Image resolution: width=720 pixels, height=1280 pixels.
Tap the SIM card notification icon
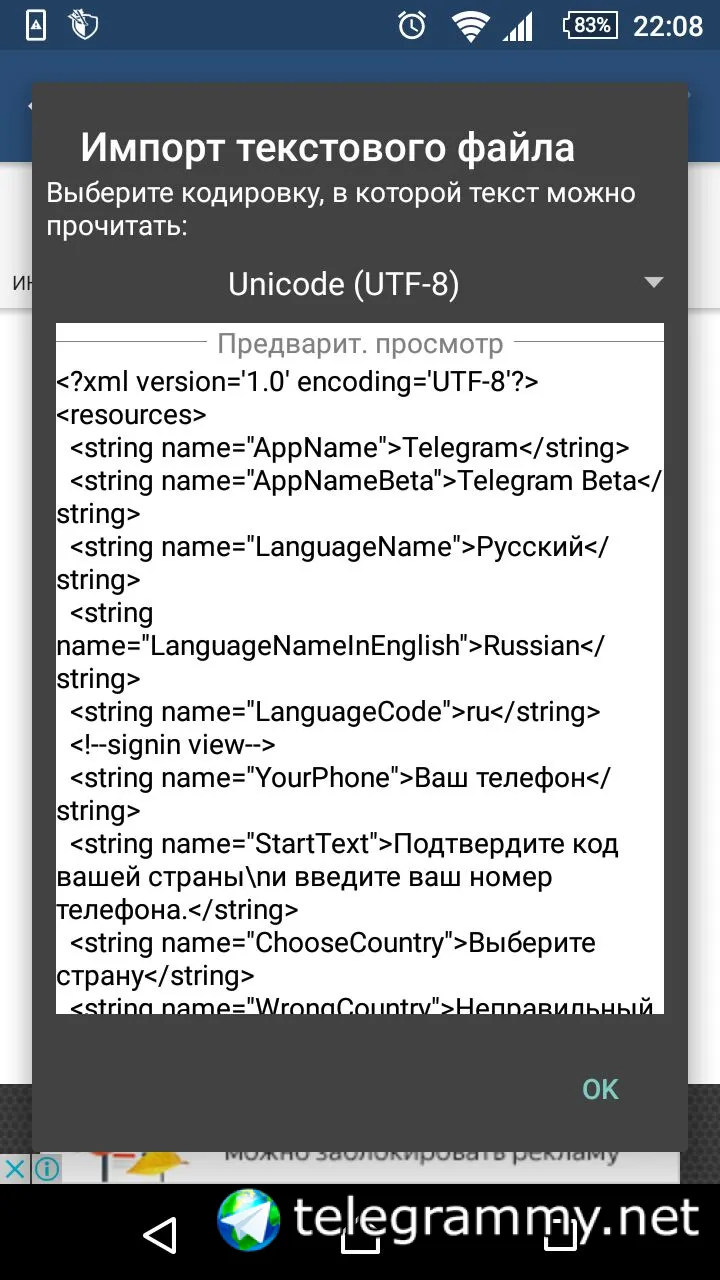pyautogui.click(x=36, y=26)
